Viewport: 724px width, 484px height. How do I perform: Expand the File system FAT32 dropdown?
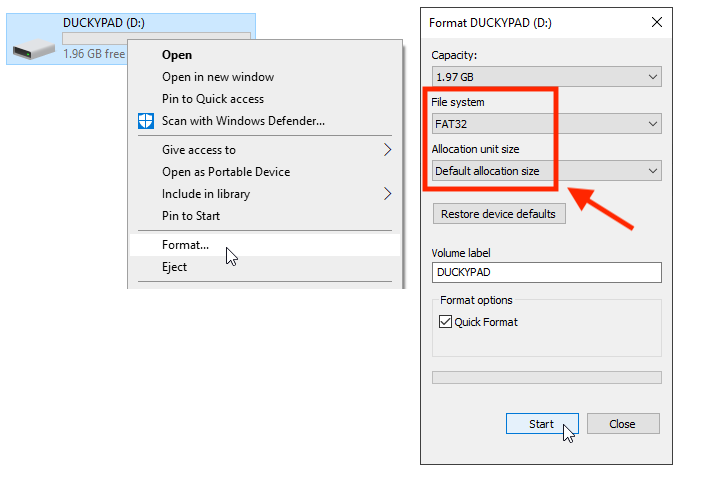point(547,124)
